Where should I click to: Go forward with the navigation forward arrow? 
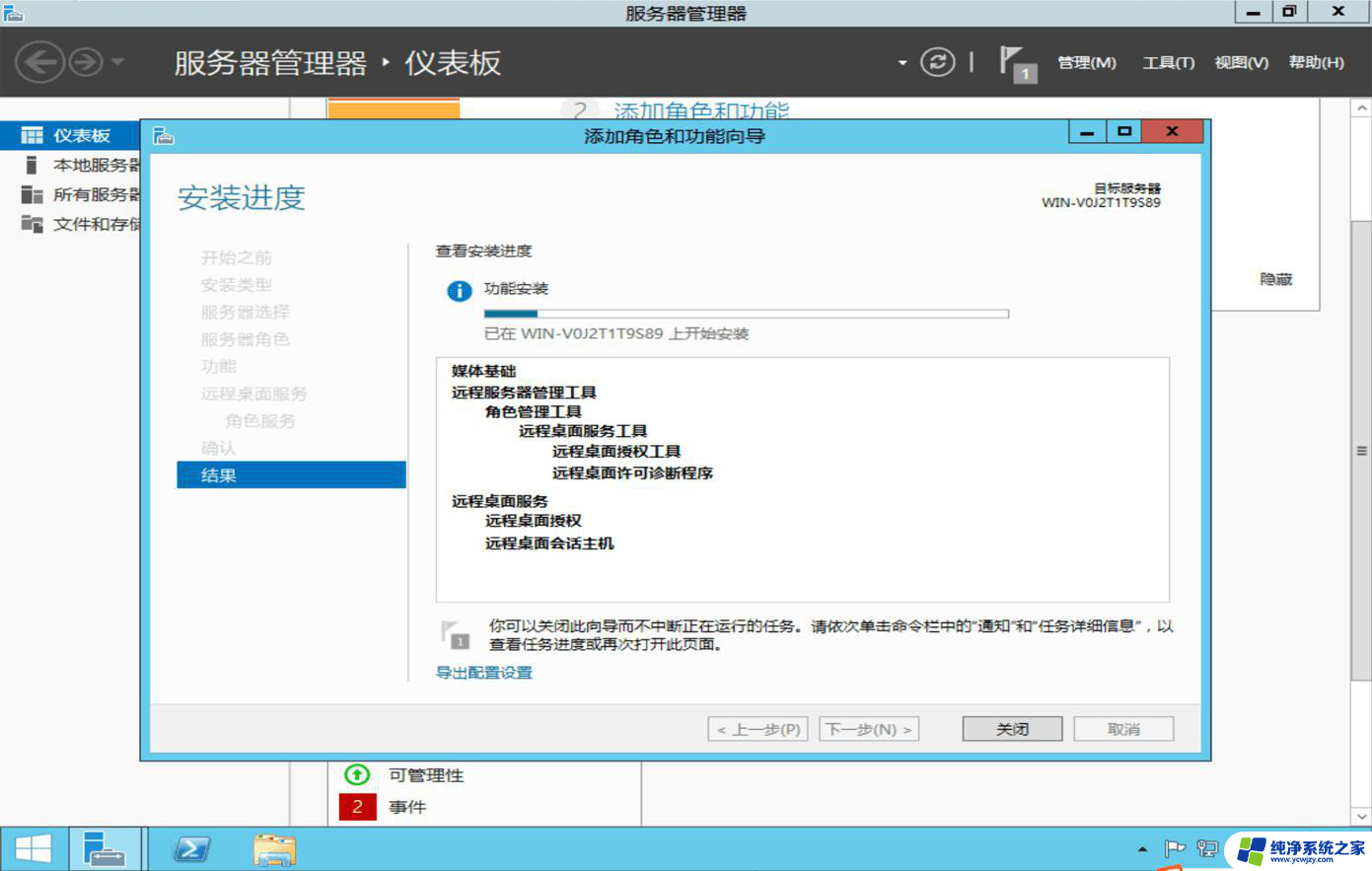point(86,62)
